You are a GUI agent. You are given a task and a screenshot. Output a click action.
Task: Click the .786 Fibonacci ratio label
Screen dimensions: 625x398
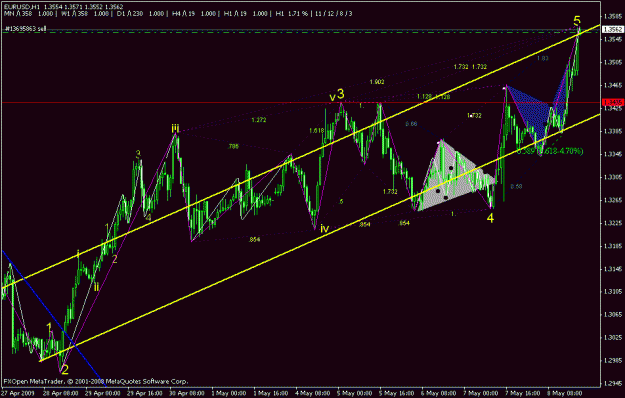(233, 147)
